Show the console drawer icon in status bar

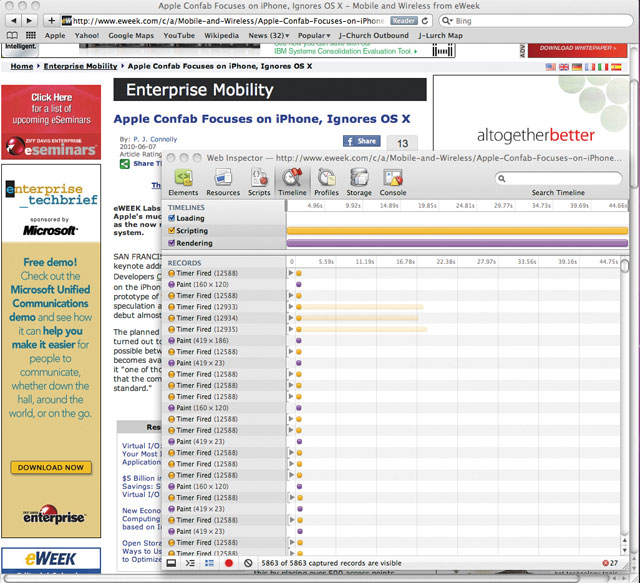click(190, 563)
